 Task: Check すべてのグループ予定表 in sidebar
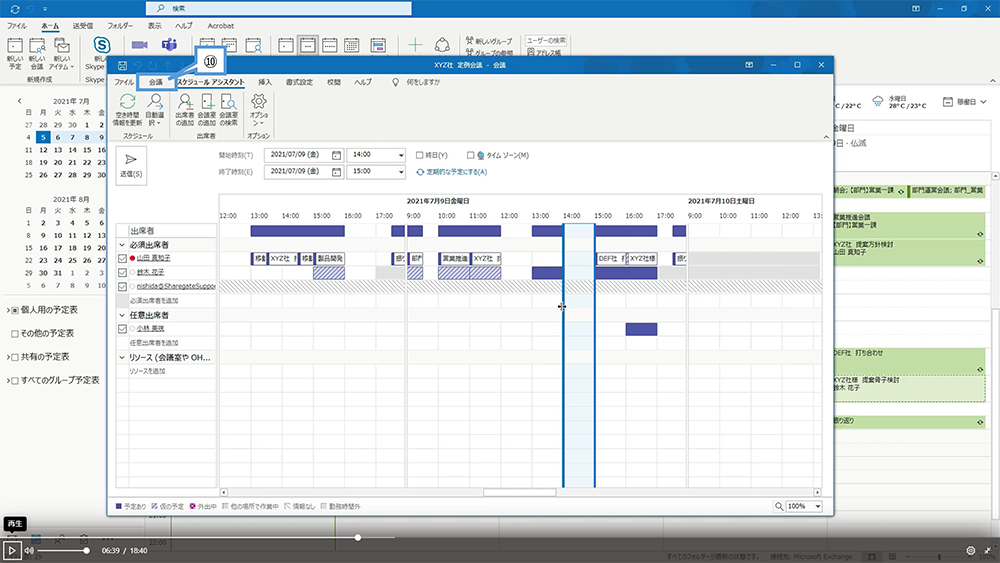tap(15, 381)
